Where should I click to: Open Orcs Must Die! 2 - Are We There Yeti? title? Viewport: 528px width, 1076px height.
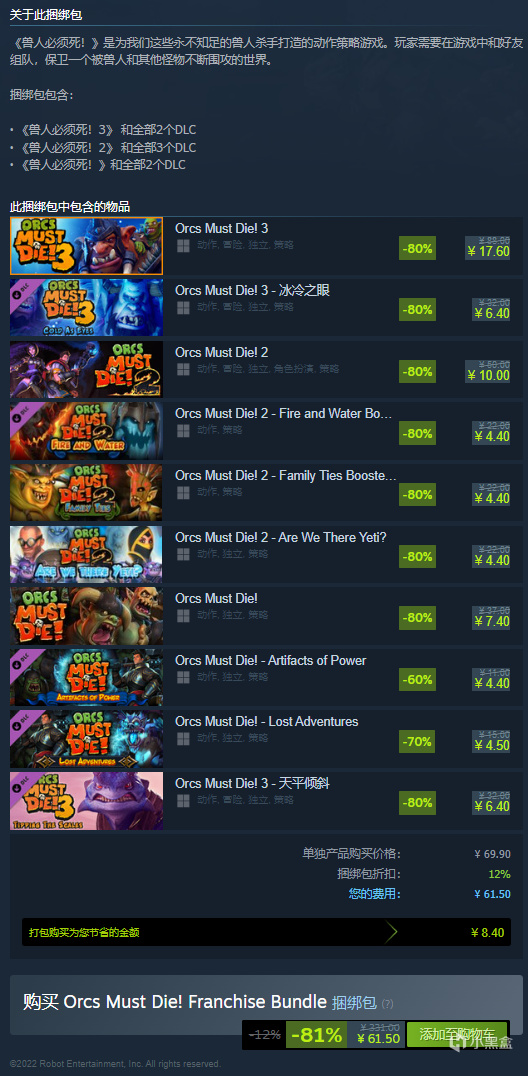281,537
